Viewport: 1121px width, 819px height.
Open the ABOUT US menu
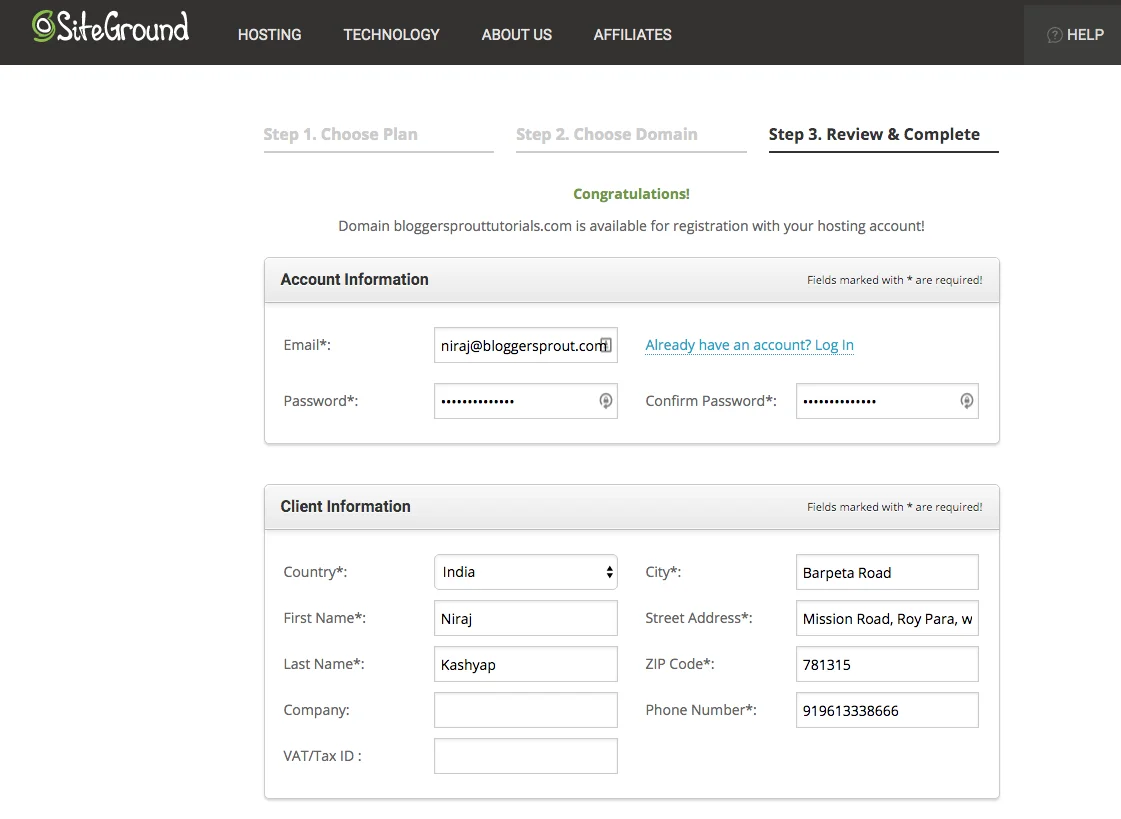point(516,34)
